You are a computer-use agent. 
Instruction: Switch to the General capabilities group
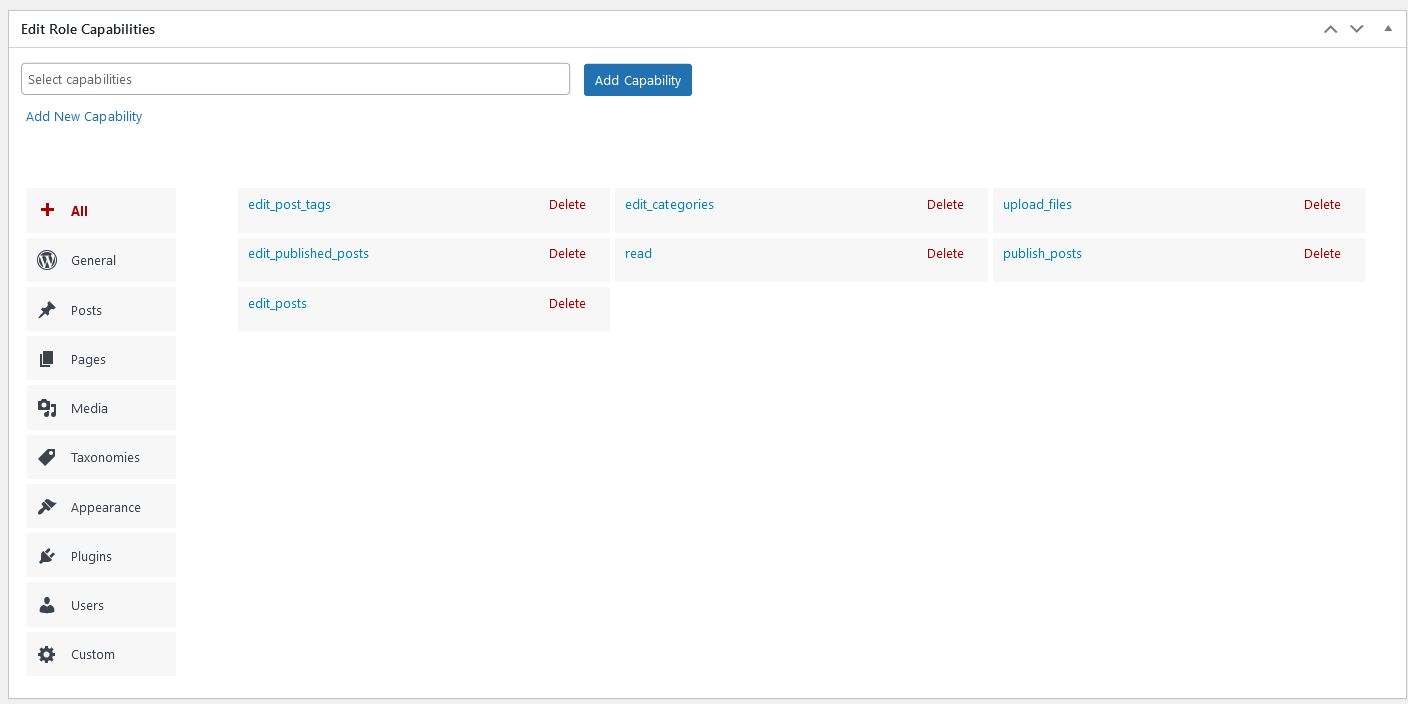click(101, 260)
